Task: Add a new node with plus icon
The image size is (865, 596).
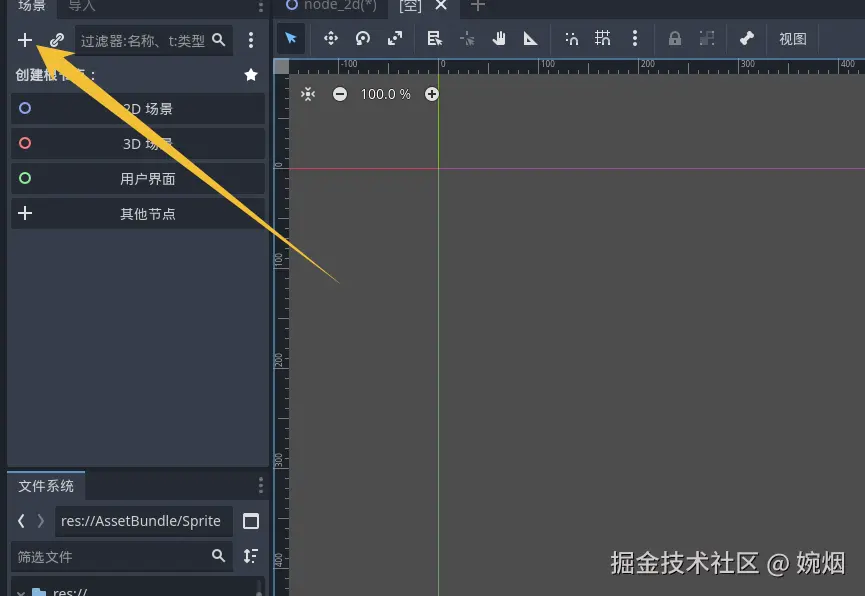Action: pos(25,40)
